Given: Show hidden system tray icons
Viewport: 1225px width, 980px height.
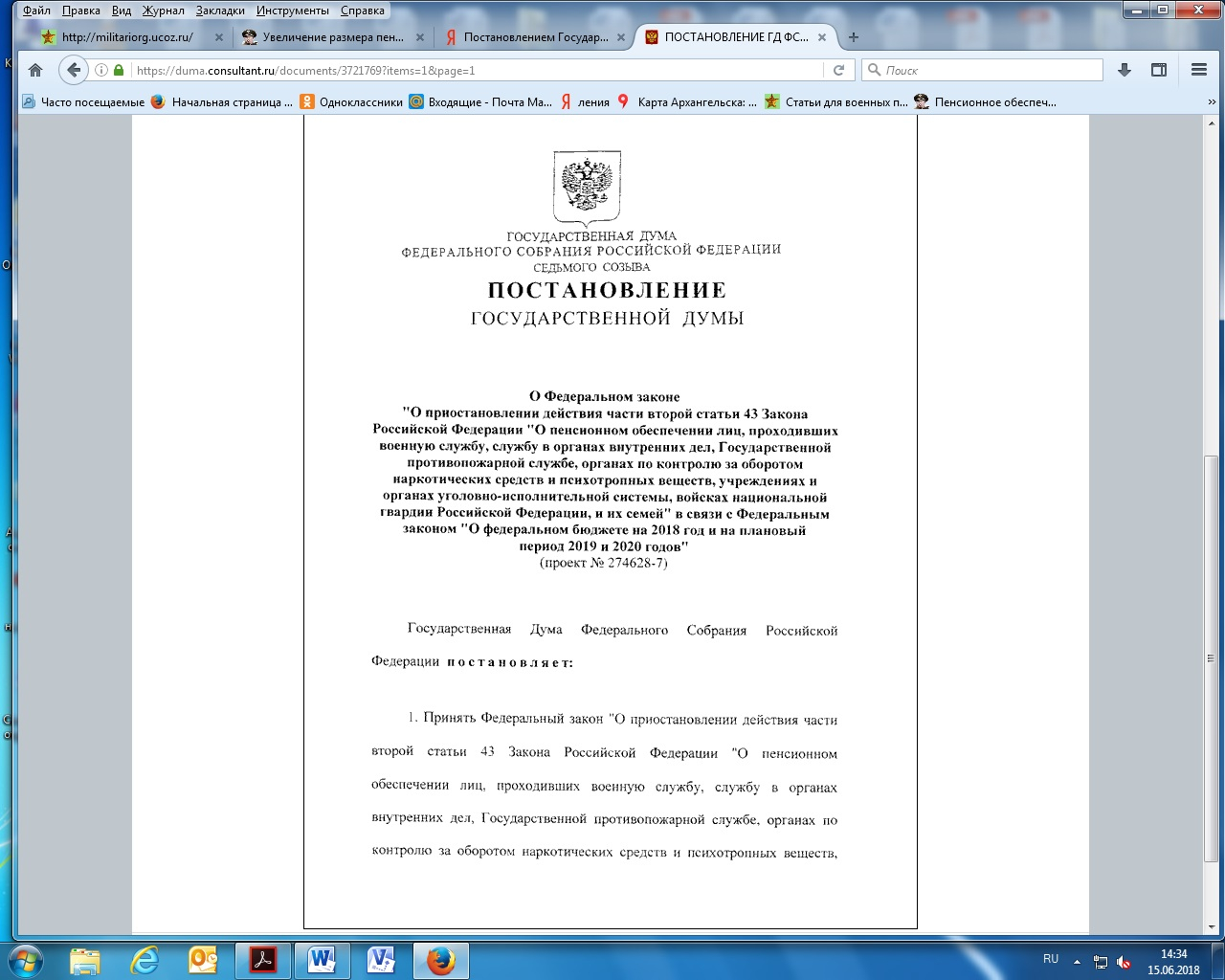Looking at the screenshot, I should pos(1077,961).
